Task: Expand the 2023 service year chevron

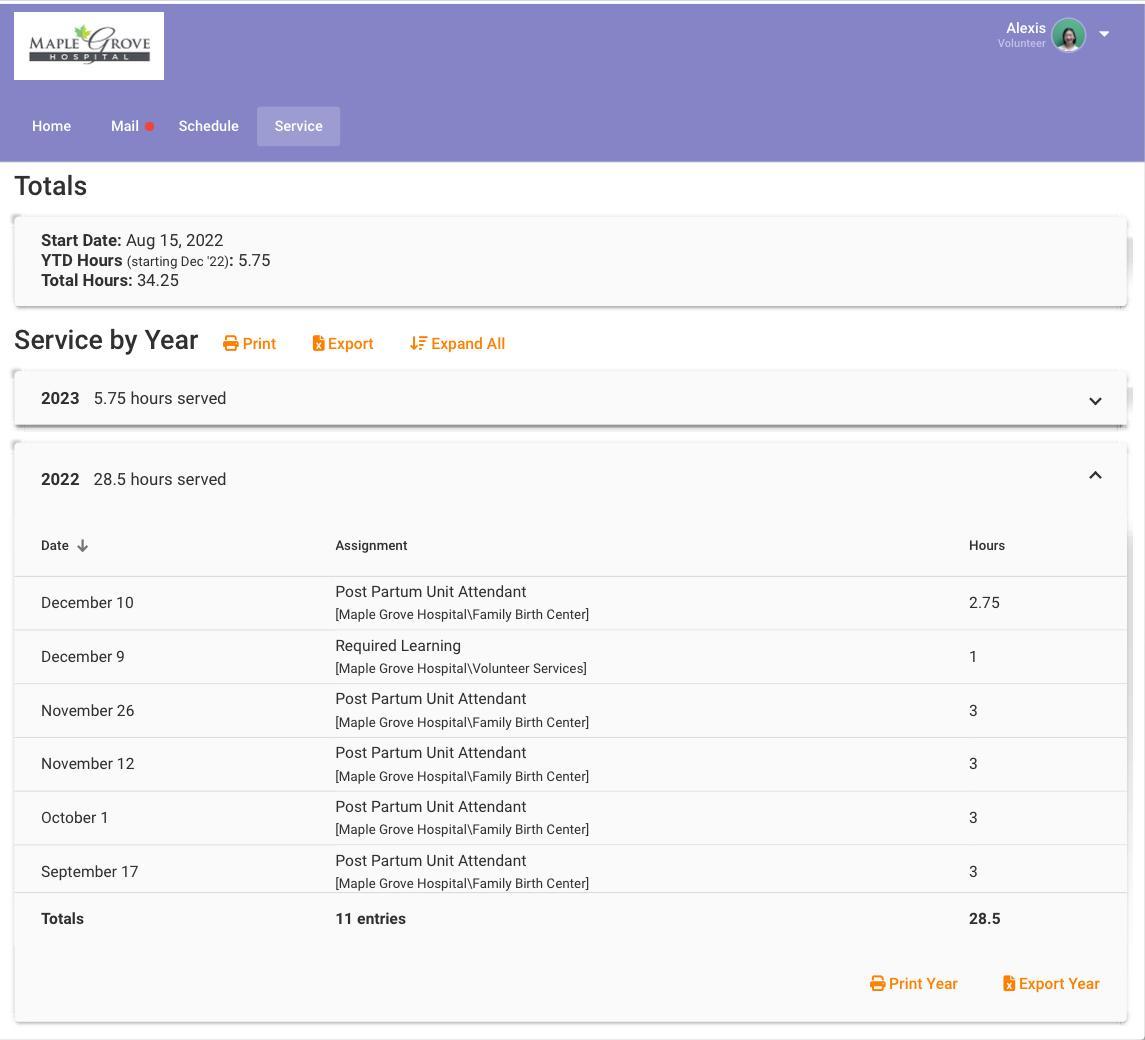Action: (1095, 401)
